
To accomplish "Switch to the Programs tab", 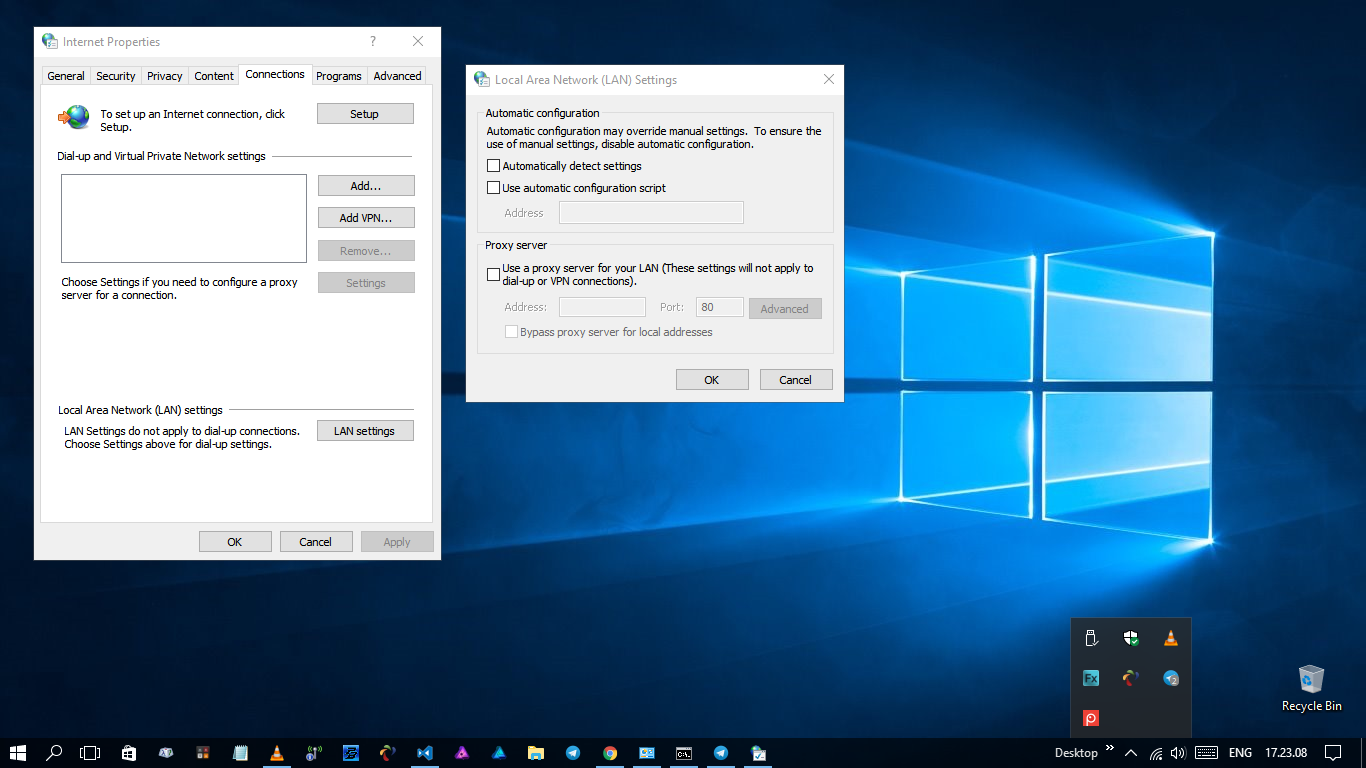I will coord(339,76).
